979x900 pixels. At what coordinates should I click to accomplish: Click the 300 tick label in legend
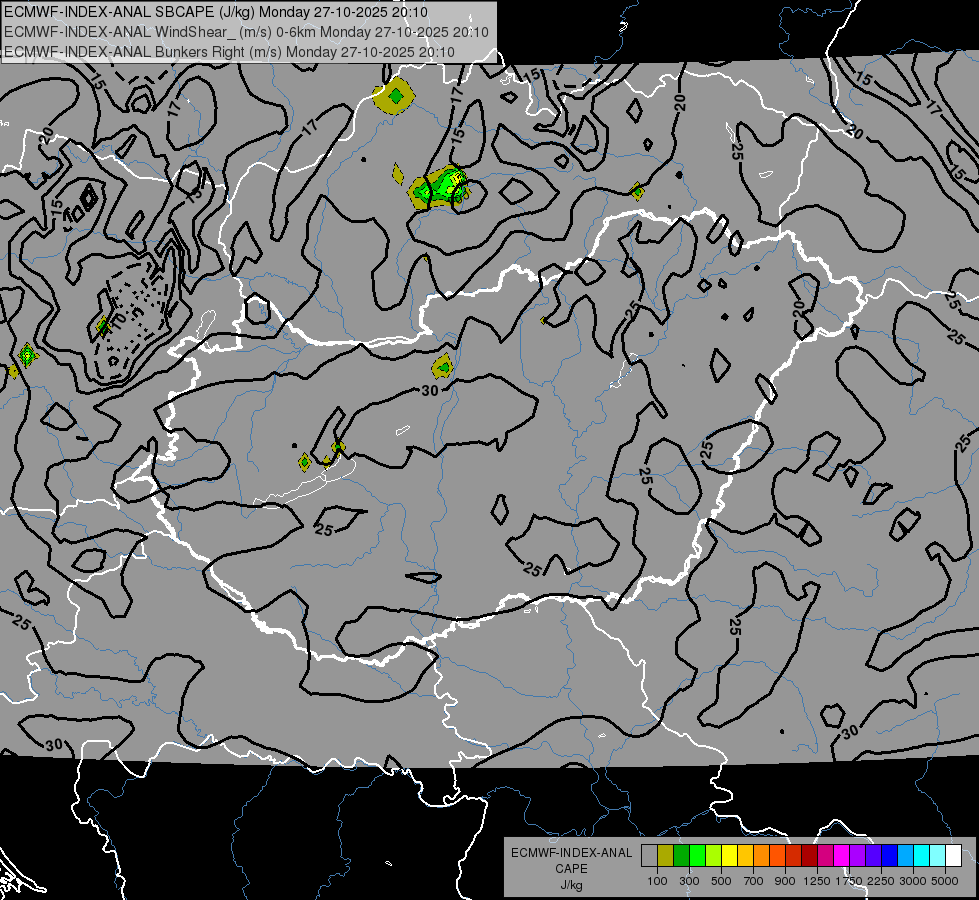pyautogui.click(x=689, y=881)
